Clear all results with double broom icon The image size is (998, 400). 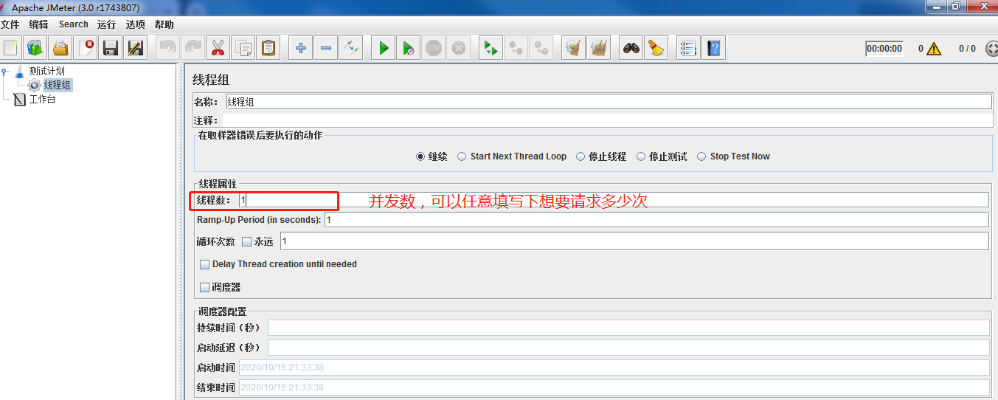[x=599, y=48]
